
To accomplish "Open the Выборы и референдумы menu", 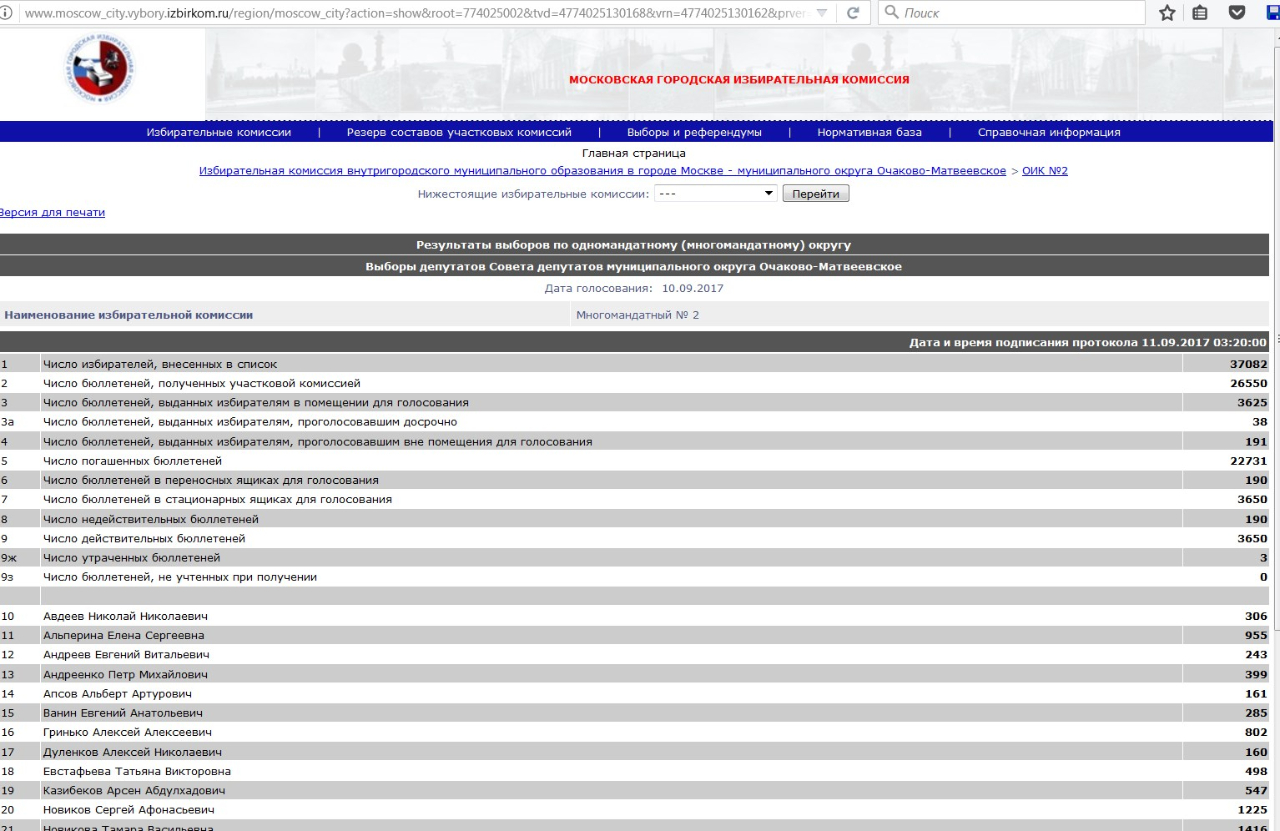I will (x=694, y=132).
